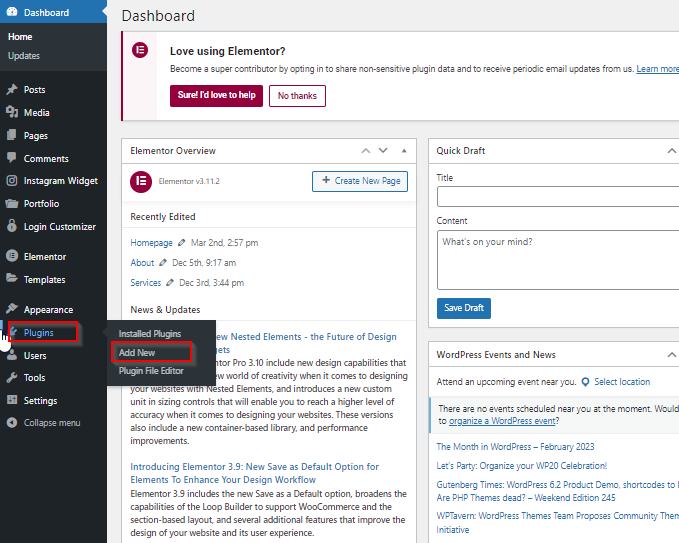Select Home under Dashboard menu
The width and height of the screenshot is (679, 543).
coord(20,37)
